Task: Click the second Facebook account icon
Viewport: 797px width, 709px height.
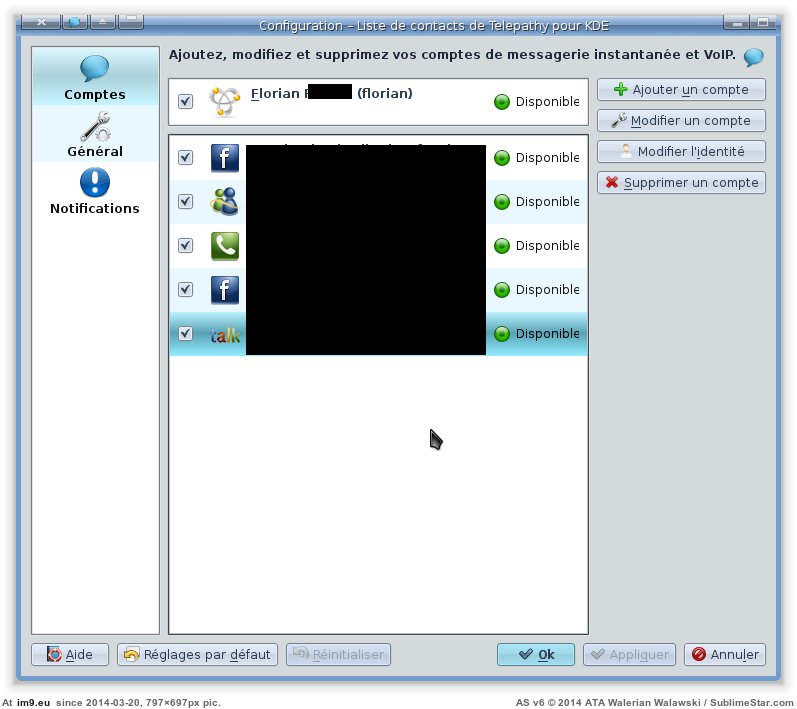Action: point(224,290)
